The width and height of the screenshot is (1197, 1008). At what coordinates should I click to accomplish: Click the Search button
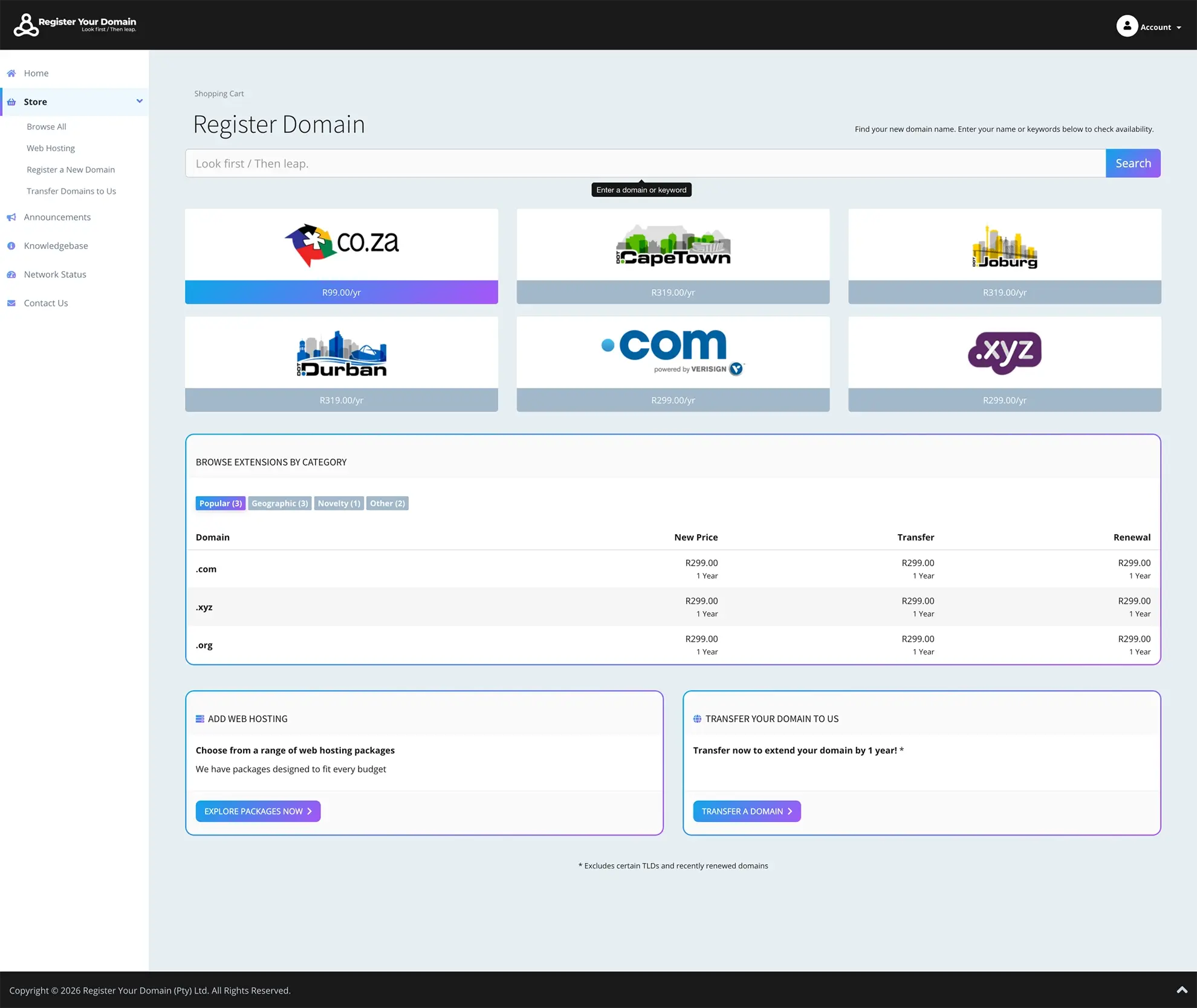click(x=1133, y=163)
